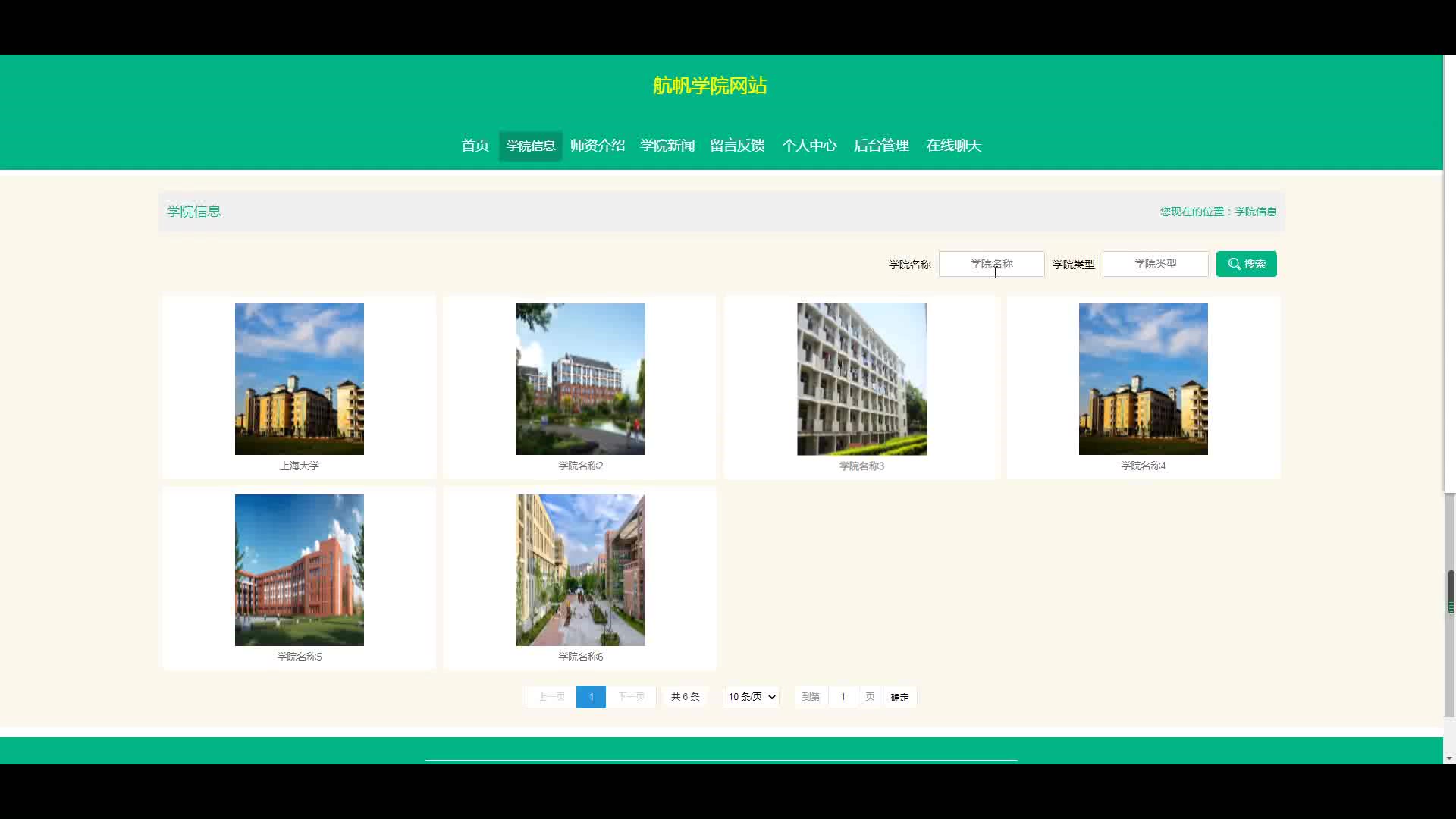Click the 学院名称5 caption text
This screenshot has height=819, width=1456.
300,657
